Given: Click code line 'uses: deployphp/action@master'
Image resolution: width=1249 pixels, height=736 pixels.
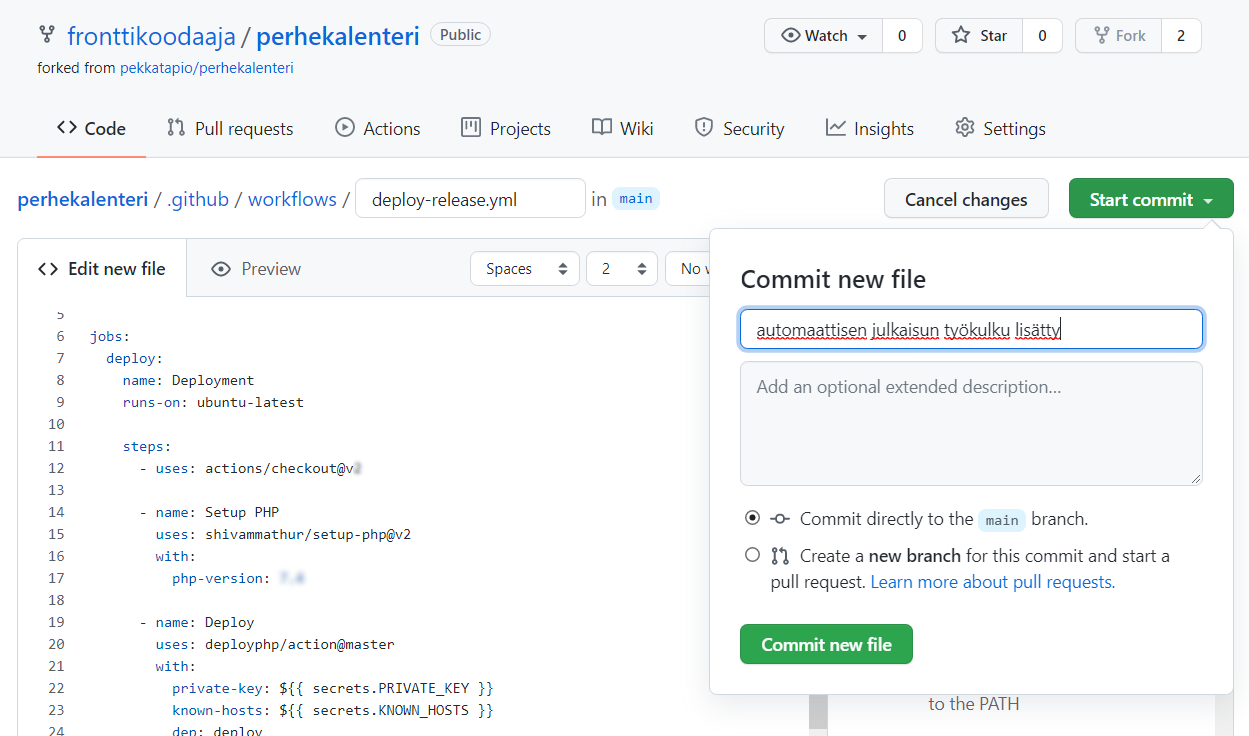Looking at the screenshot, I should (x=275, y=644).
